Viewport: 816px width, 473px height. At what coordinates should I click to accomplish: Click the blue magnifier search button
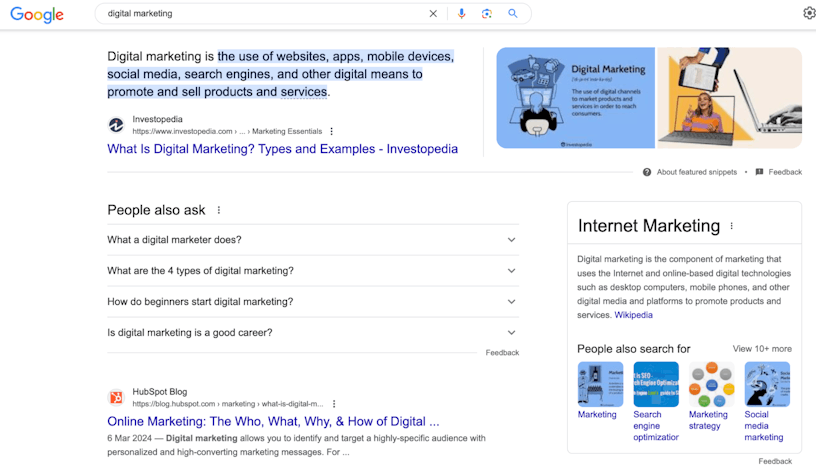pos(513,14)
